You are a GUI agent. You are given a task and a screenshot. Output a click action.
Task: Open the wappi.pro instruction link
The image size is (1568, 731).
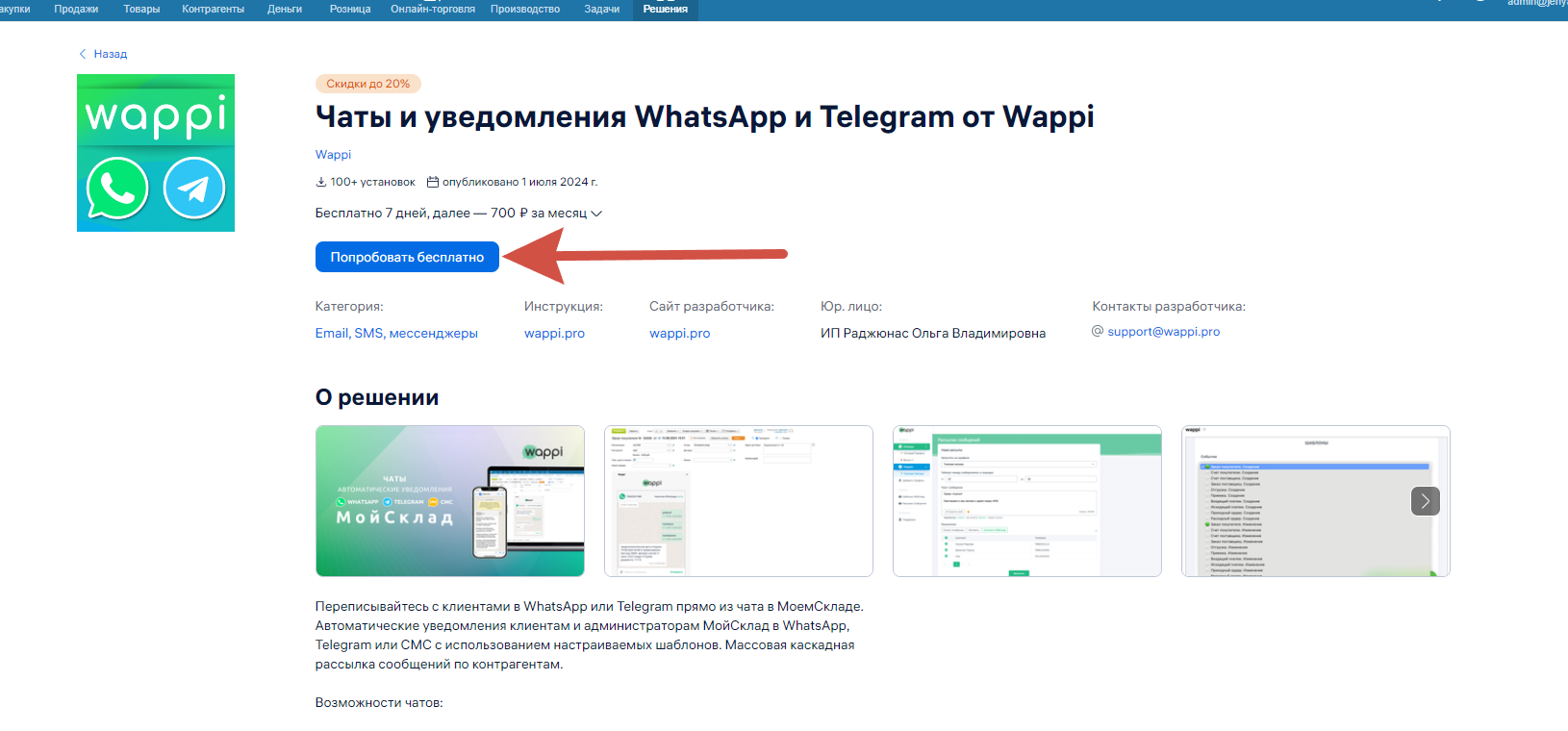point(554,333)
